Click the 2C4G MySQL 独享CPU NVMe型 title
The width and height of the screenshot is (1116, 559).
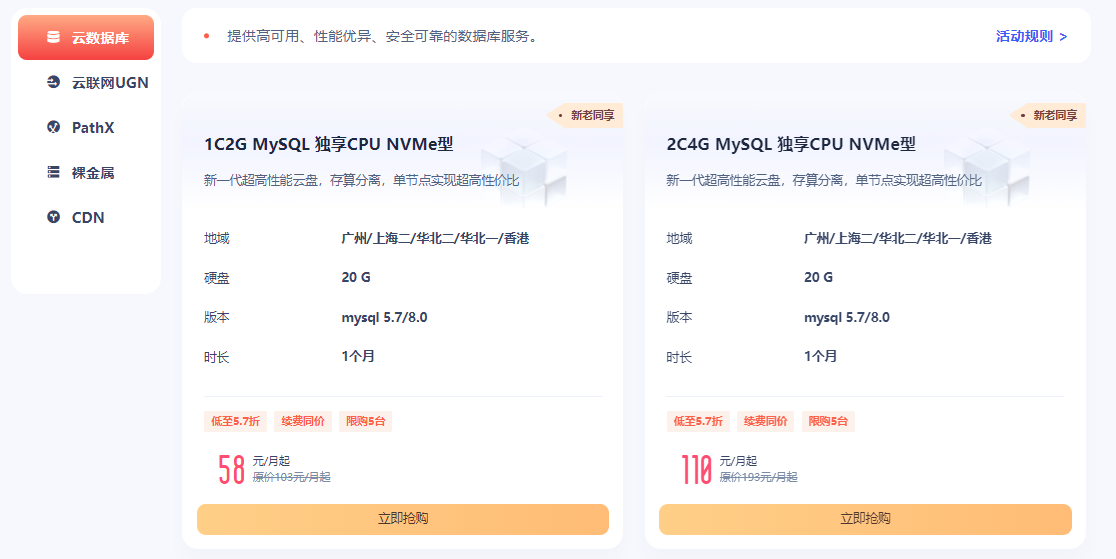tap(791, 144)
